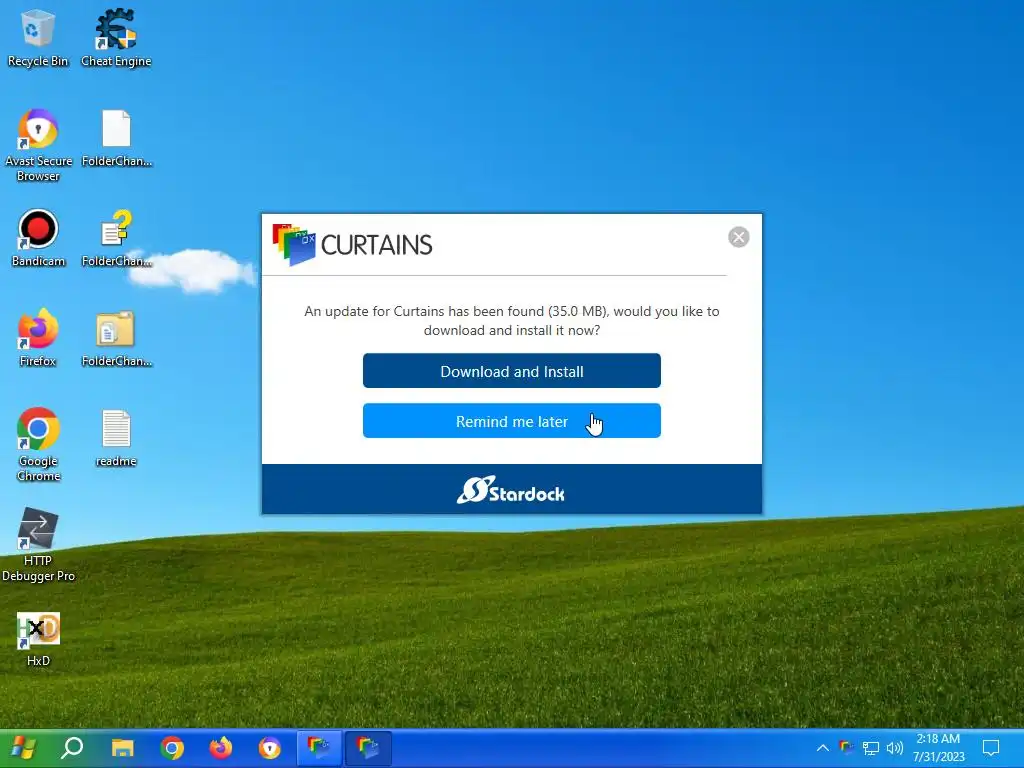Select the Google Chrome desktop shortcut
The image size is (1024, 768).
click(38, 445)
